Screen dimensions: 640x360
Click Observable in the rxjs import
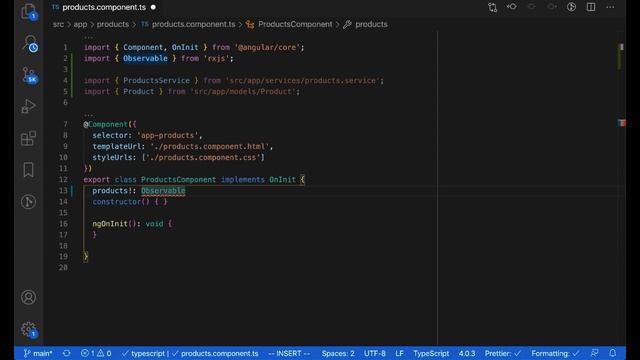click(145, 58)
